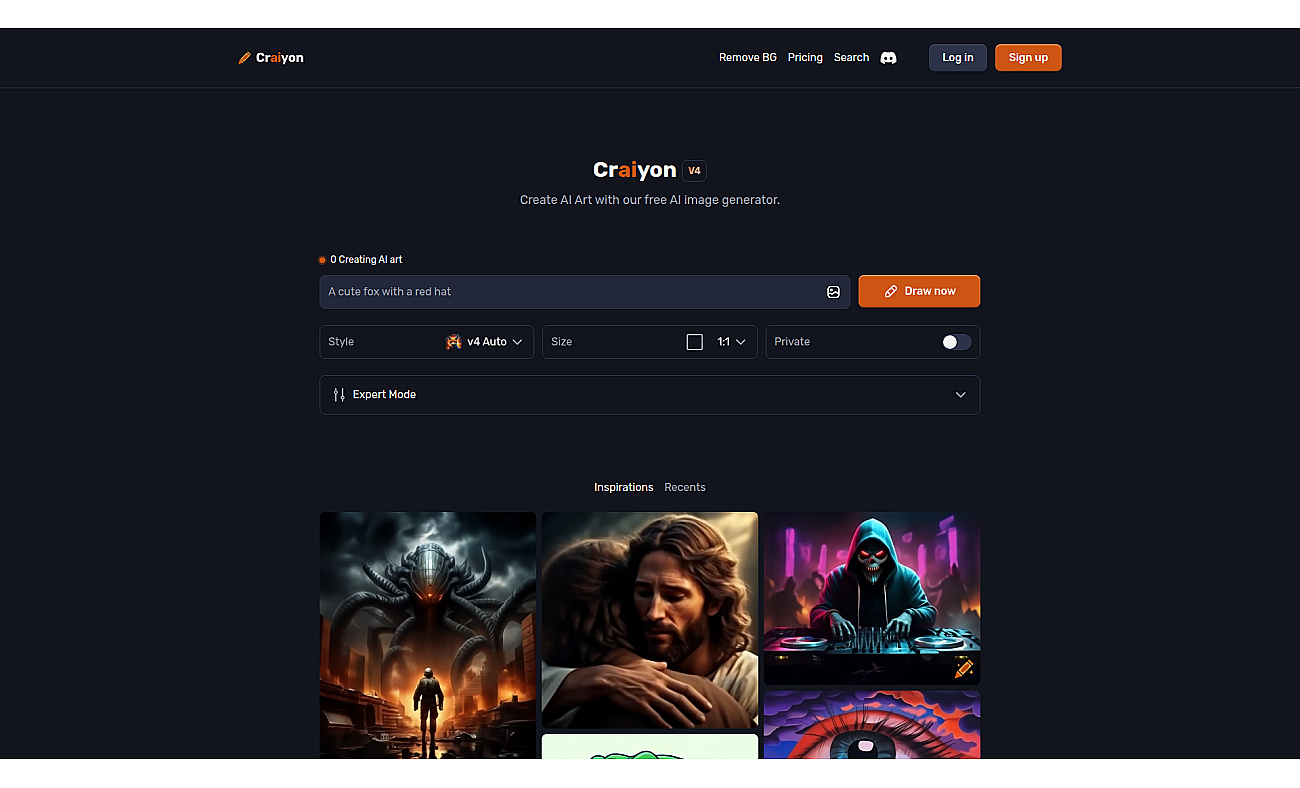
Task: Click the Draw now button
Action: coord(919,292)
